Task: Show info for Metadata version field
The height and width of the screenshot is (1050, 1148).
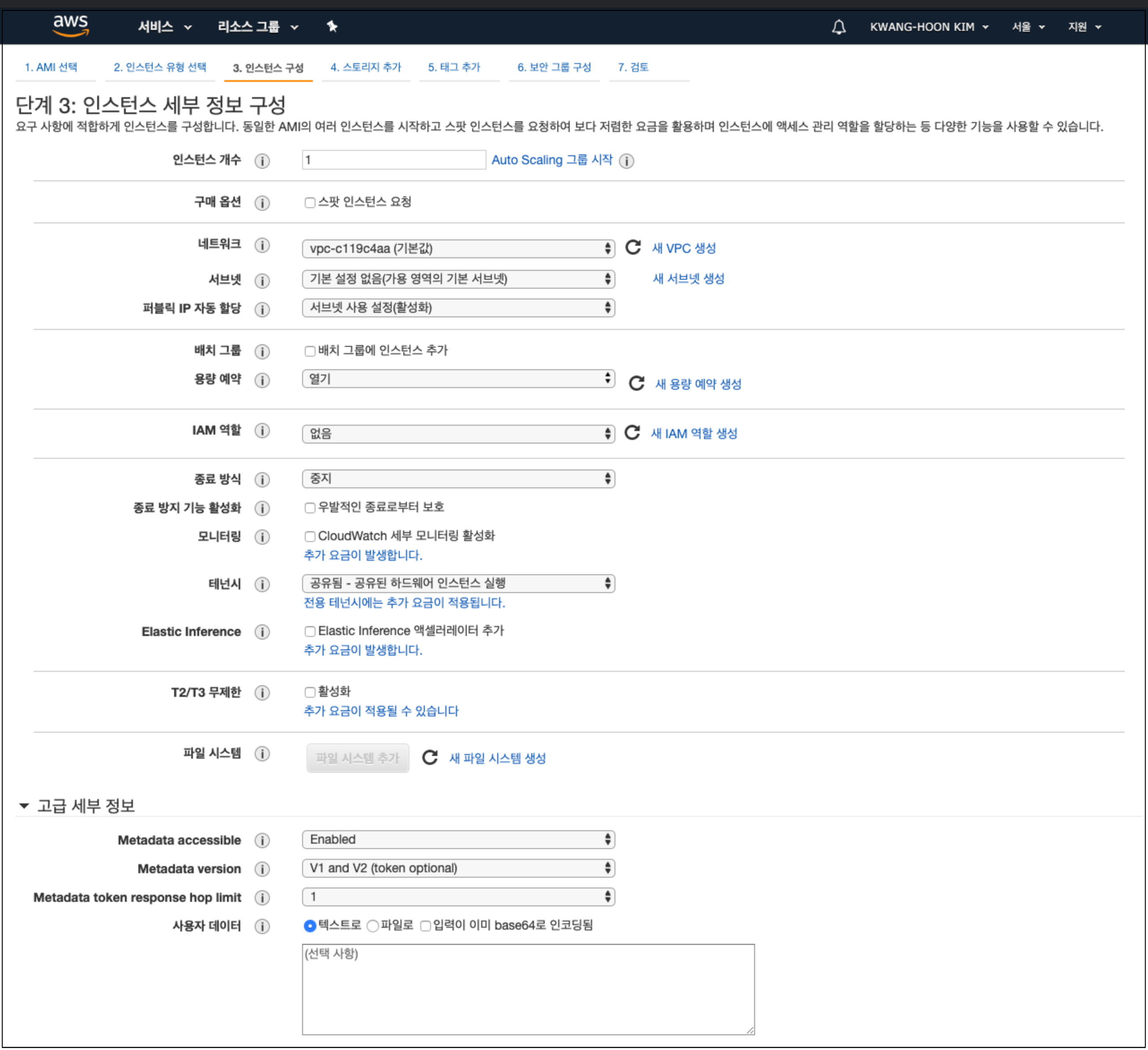Action: coord(262,869)
